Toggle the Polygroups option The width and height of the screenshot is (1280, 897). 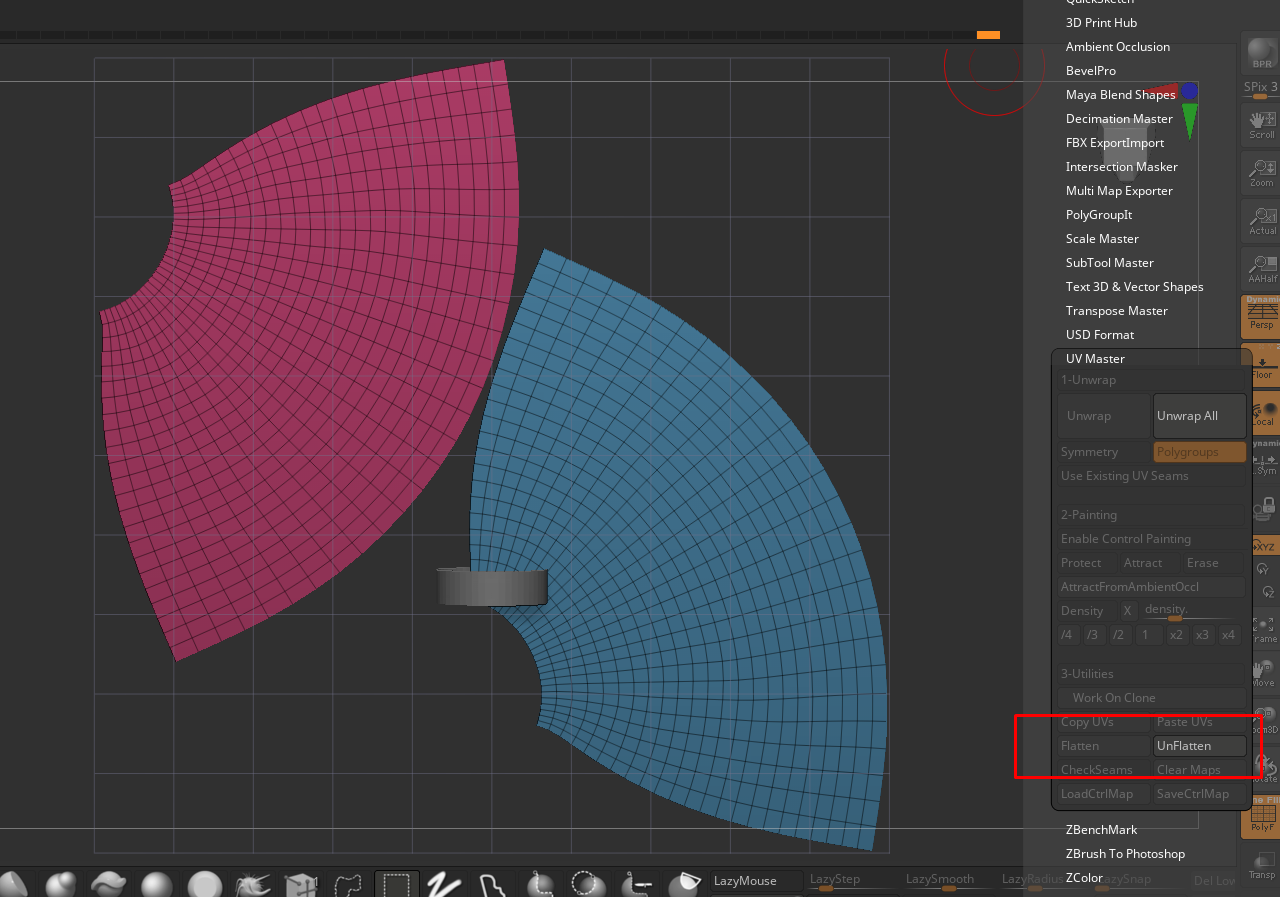1200,452
